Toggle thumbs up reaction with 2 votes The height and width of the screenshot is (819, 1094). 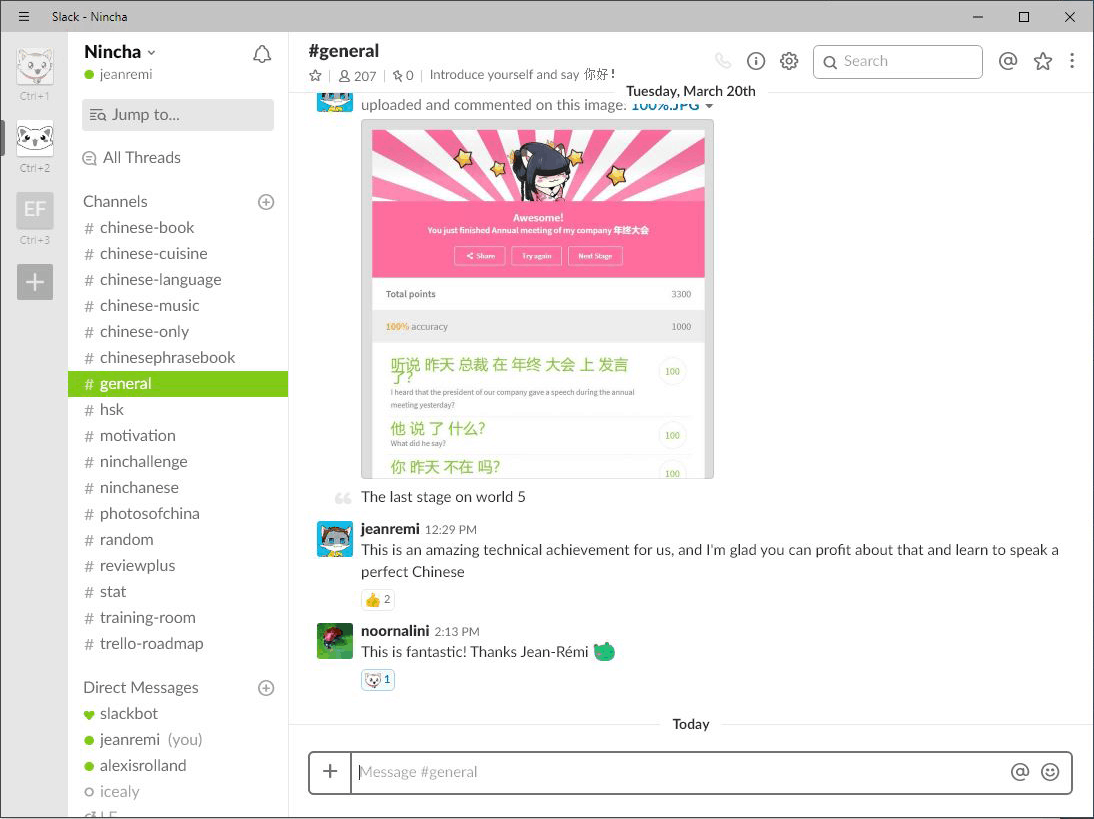(x=377, y=599)
